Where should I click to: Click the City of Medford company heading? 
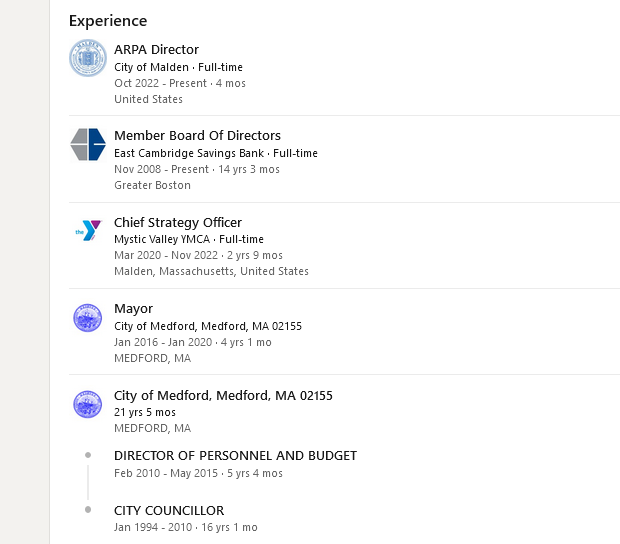pyautogui.click(x=223, y=396)
